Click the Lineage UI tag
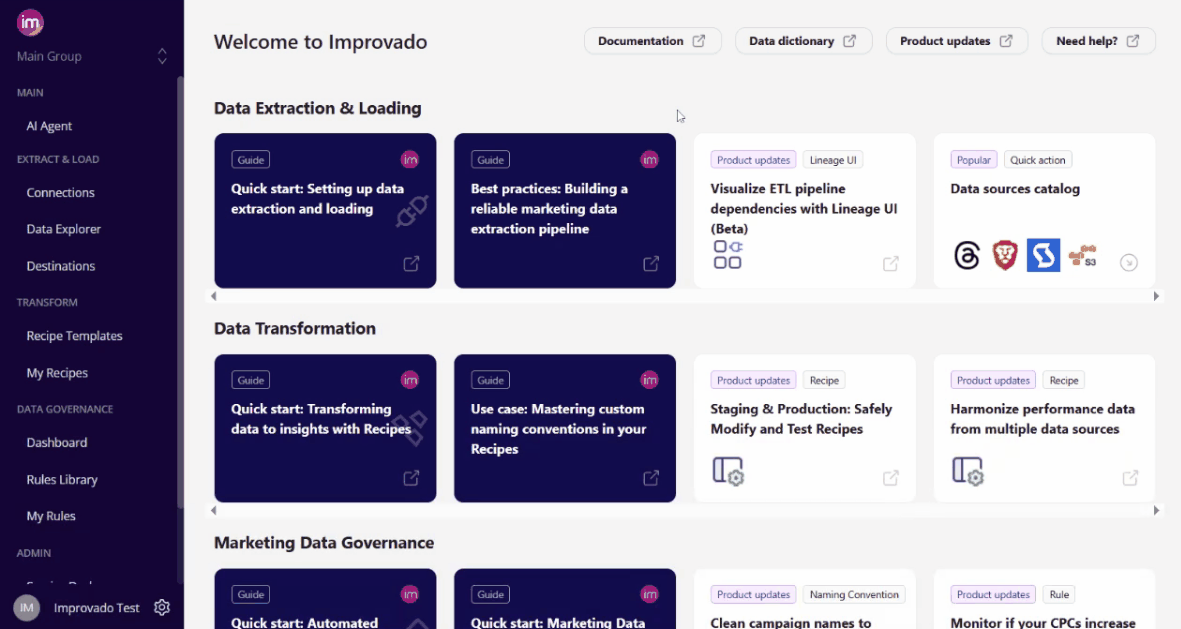The width and height of the screenshot is (1181, 629). [833, 160]
